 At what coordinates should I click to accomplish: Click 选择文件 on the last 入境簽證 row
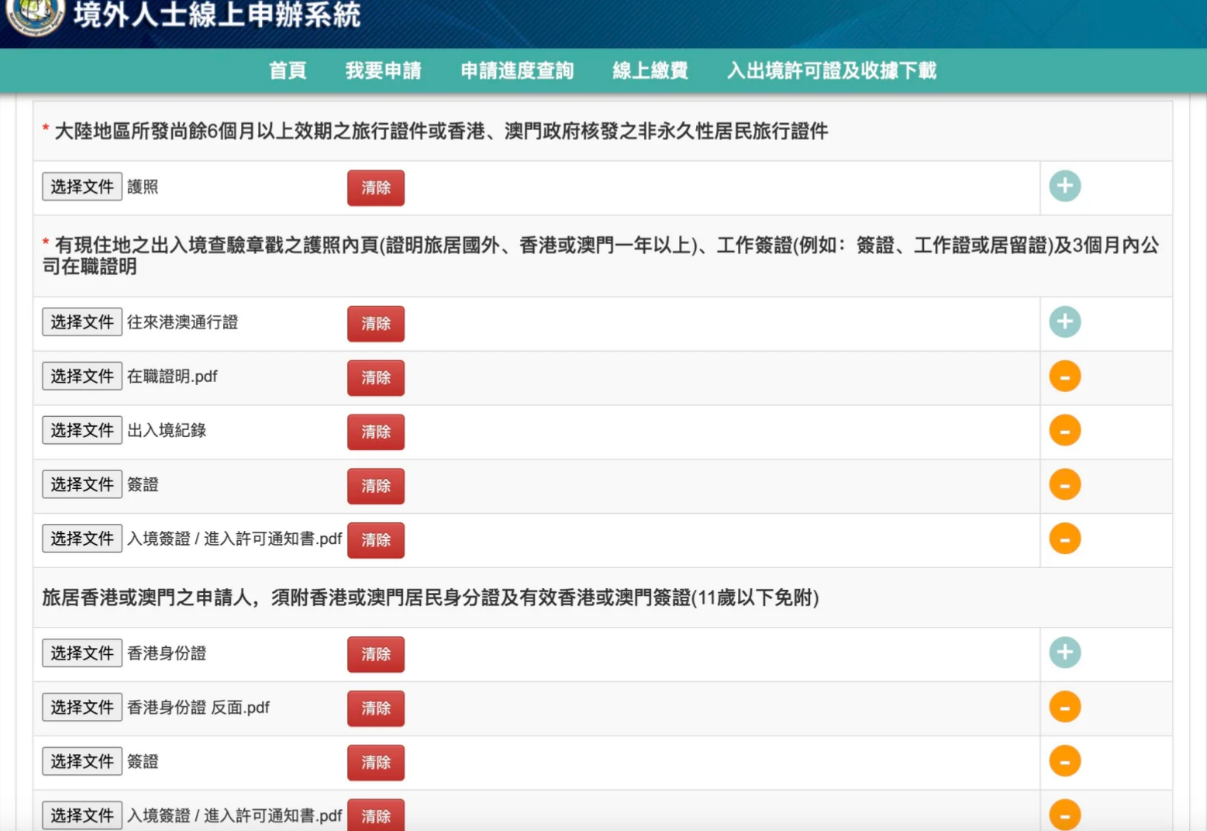click(x=81, y=815)
